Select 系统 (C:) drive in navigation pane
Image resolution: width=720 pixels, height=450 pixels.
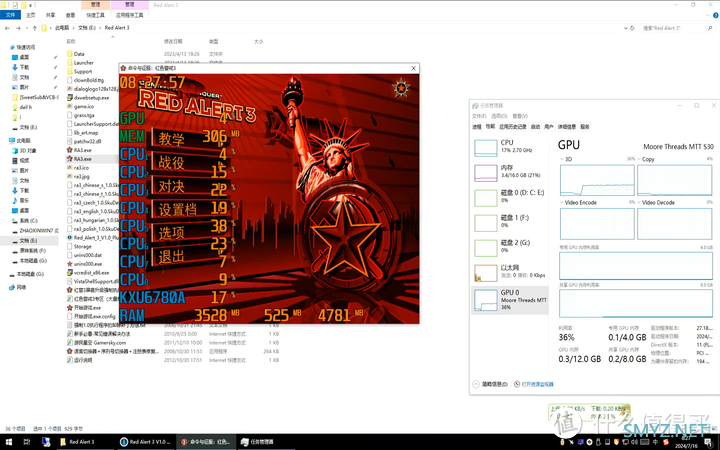[28, 220]
